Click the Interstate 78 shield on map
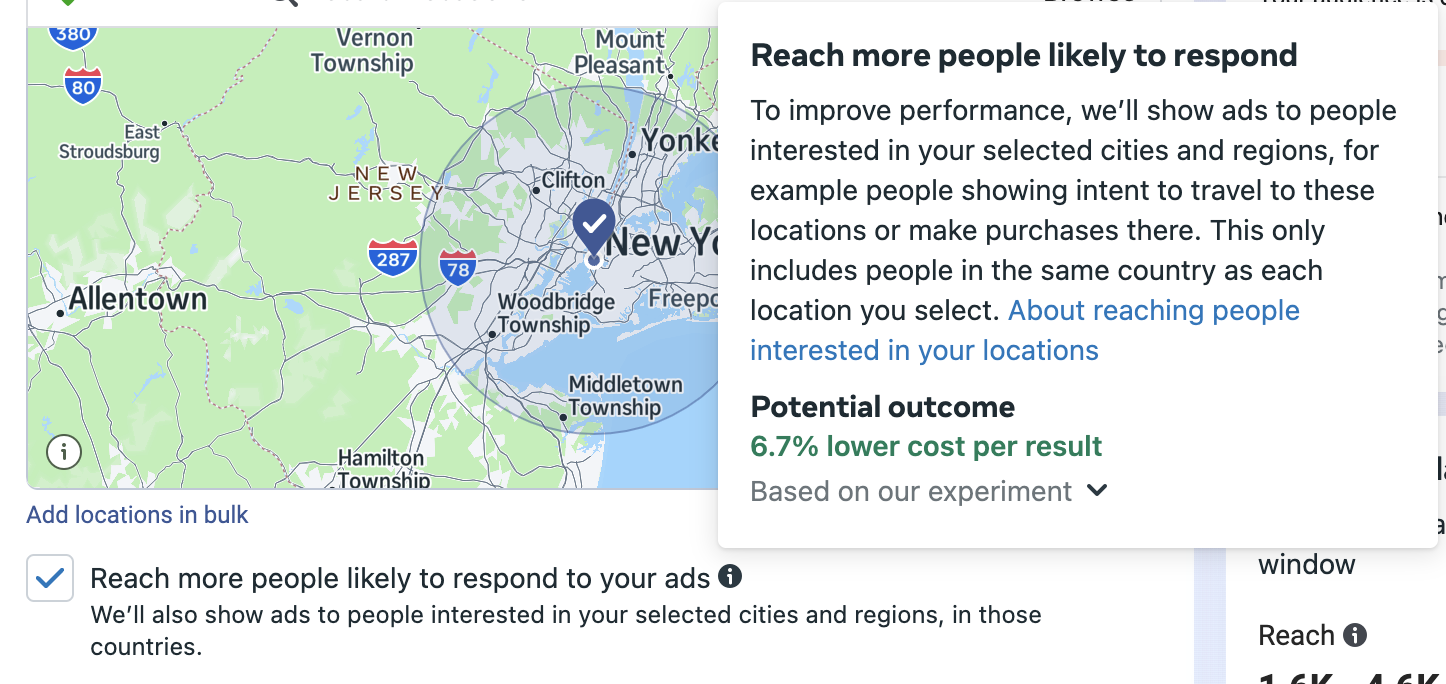 (x=458, y=268)
